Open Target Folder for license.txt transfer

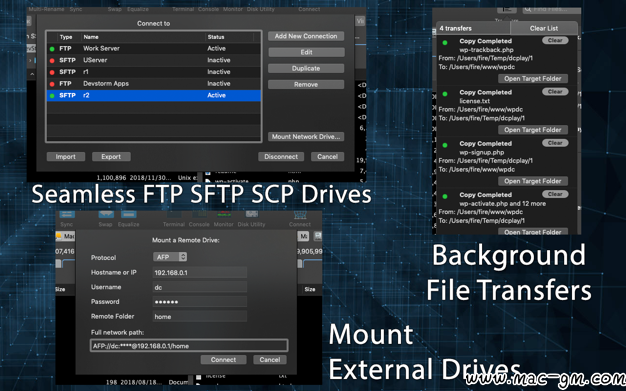click(533, 130)
